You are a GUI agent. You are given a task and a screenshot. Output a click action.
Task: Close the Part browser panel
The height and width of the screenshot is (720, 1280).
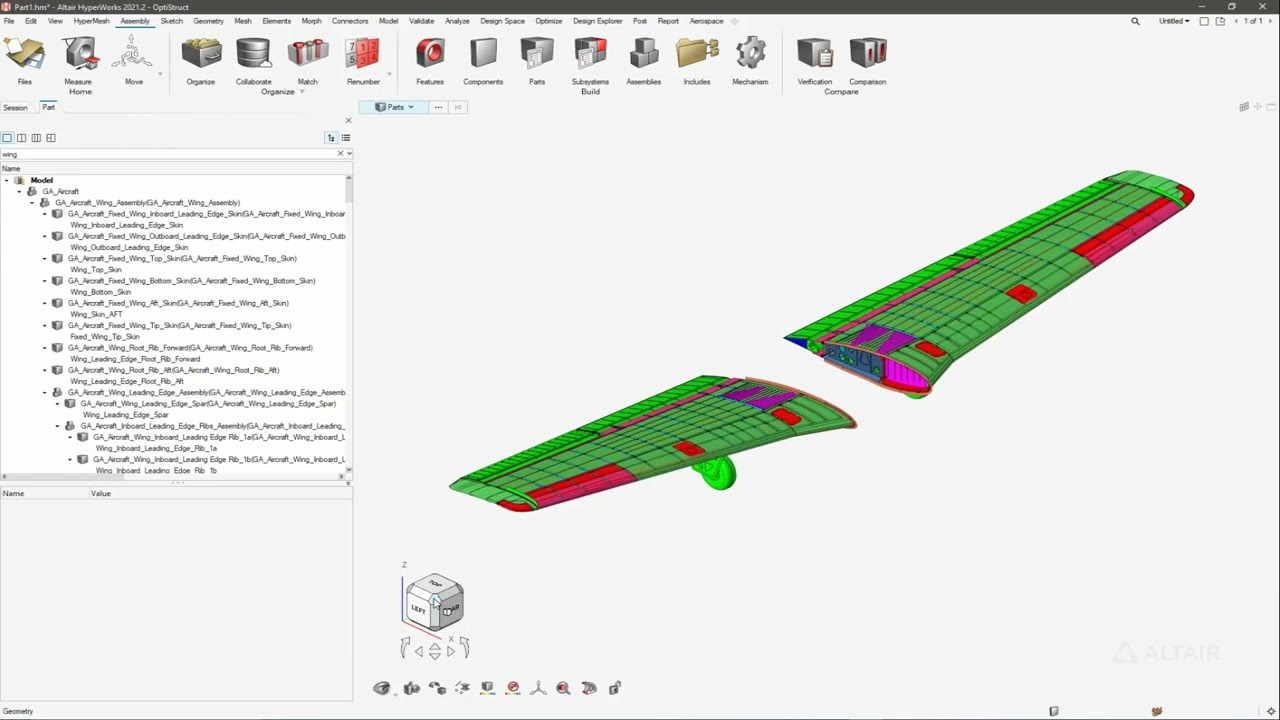[x=348, y=121]
